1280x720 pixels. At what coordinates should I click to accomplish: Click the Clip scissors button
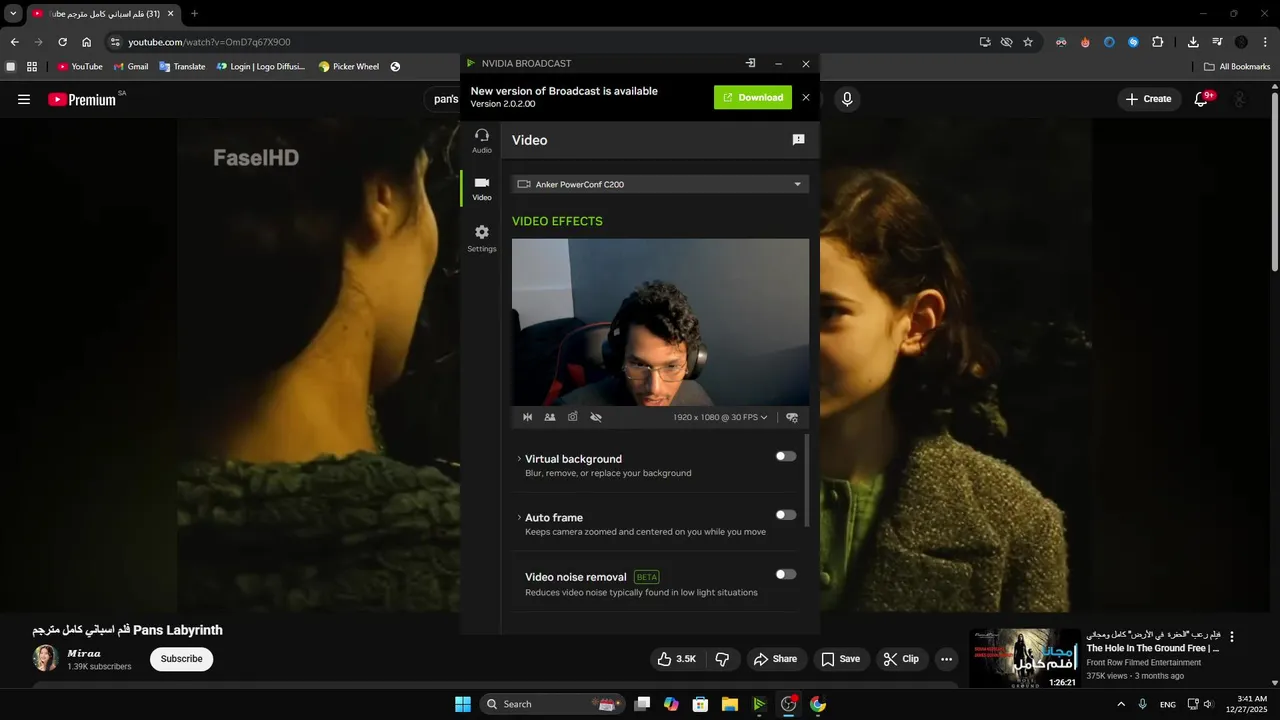point(901,659)
